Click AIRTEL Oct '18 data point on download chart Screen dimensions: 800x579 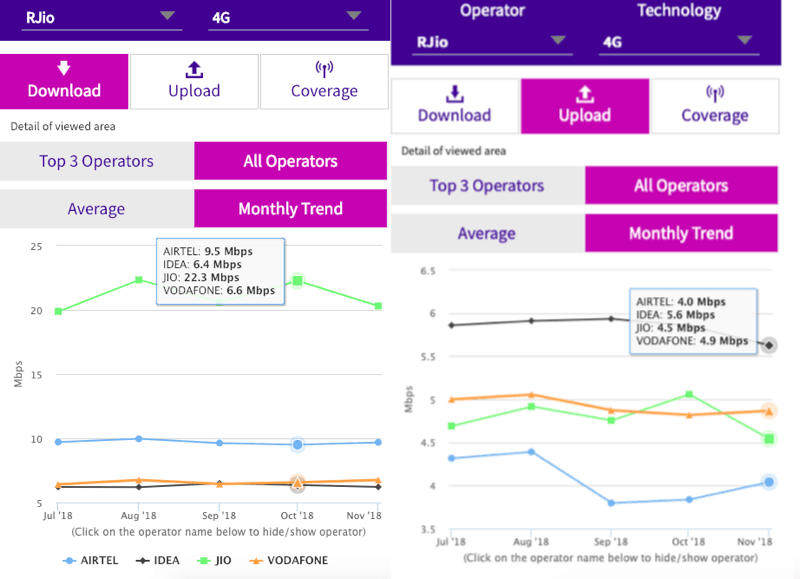[297, 445]
